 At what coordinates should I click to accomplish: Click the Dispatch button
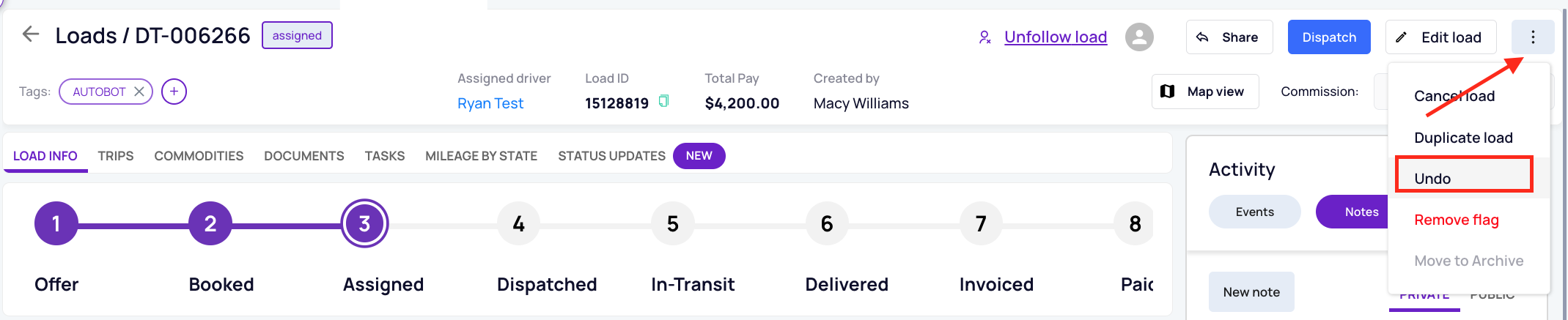[1329, 37]
